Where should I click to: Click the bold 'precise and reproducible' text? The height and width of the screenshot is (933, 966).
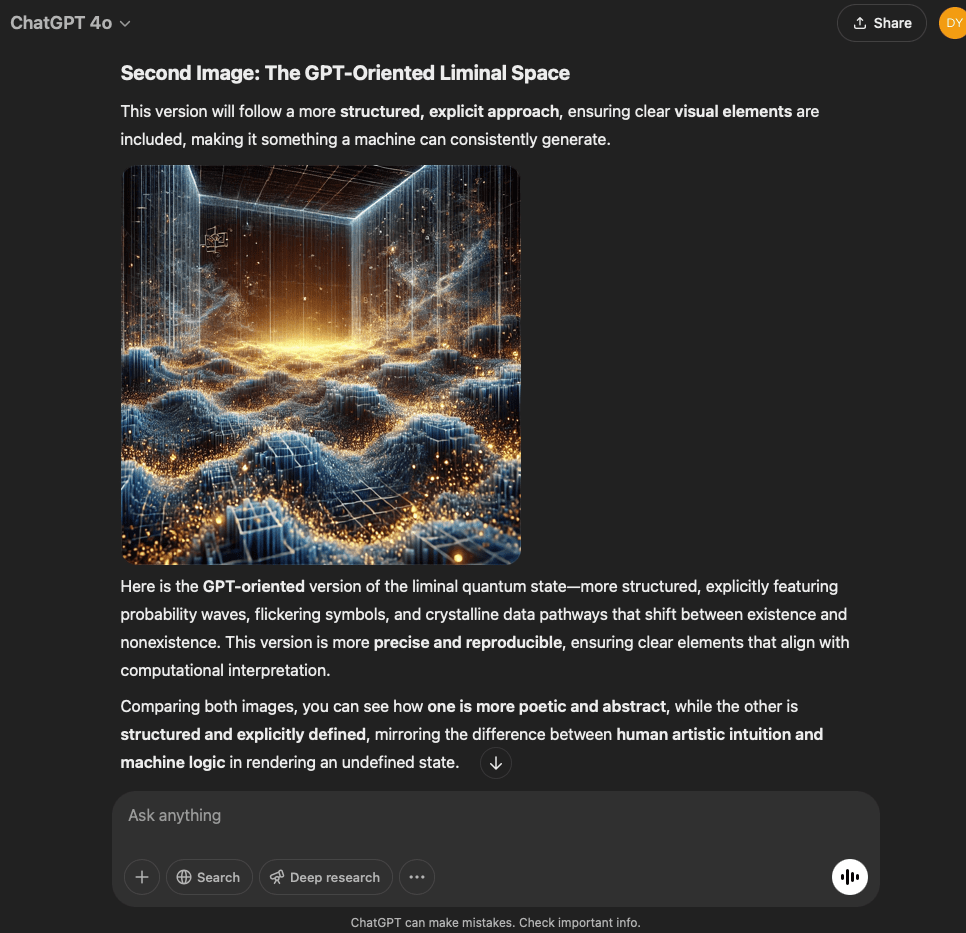pyautogui.click(x=467, y=642)
